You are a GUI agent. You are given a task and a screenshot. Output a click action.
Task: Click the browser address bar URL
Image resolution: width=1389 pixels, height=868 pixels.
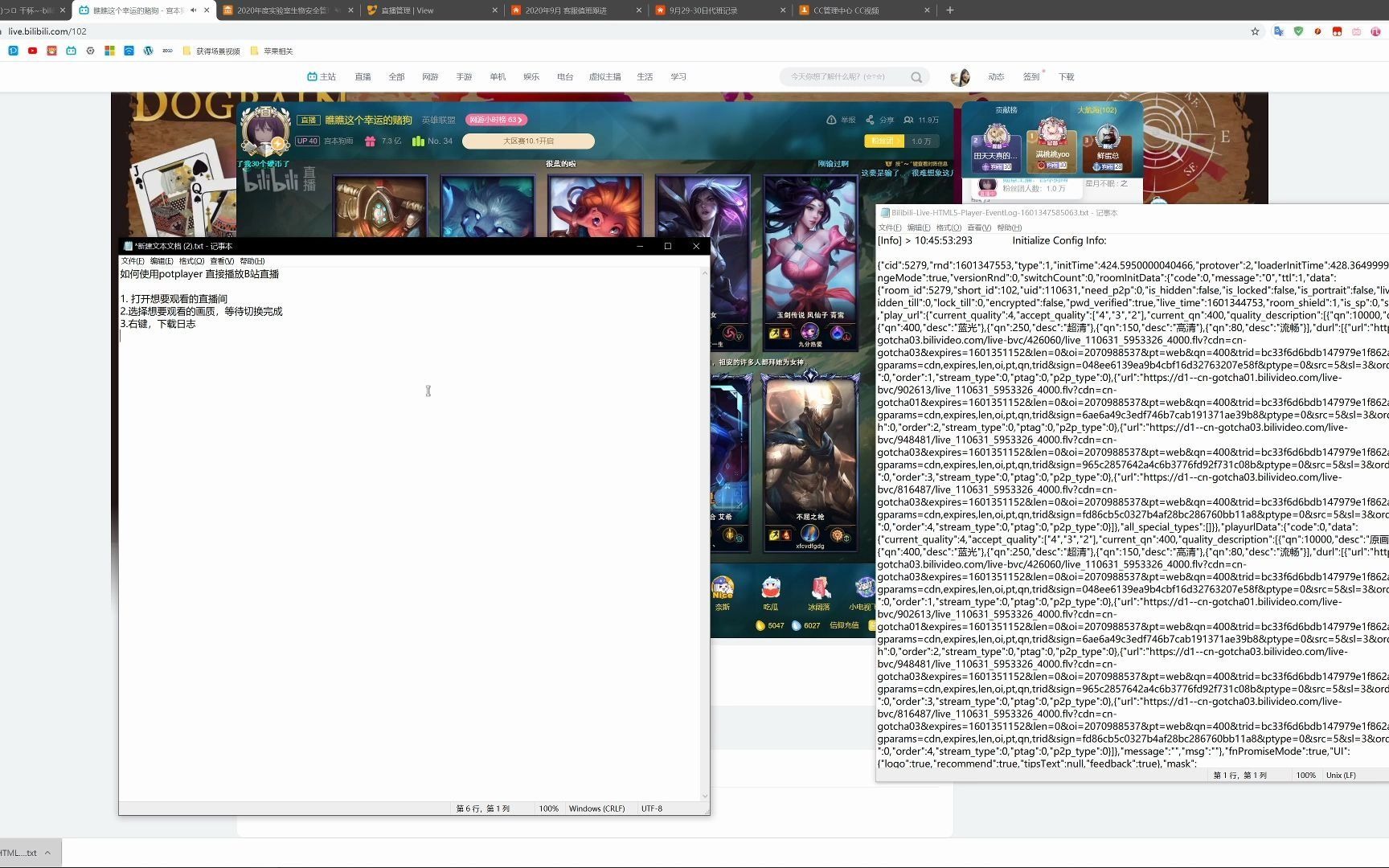[x=47, y=31]
